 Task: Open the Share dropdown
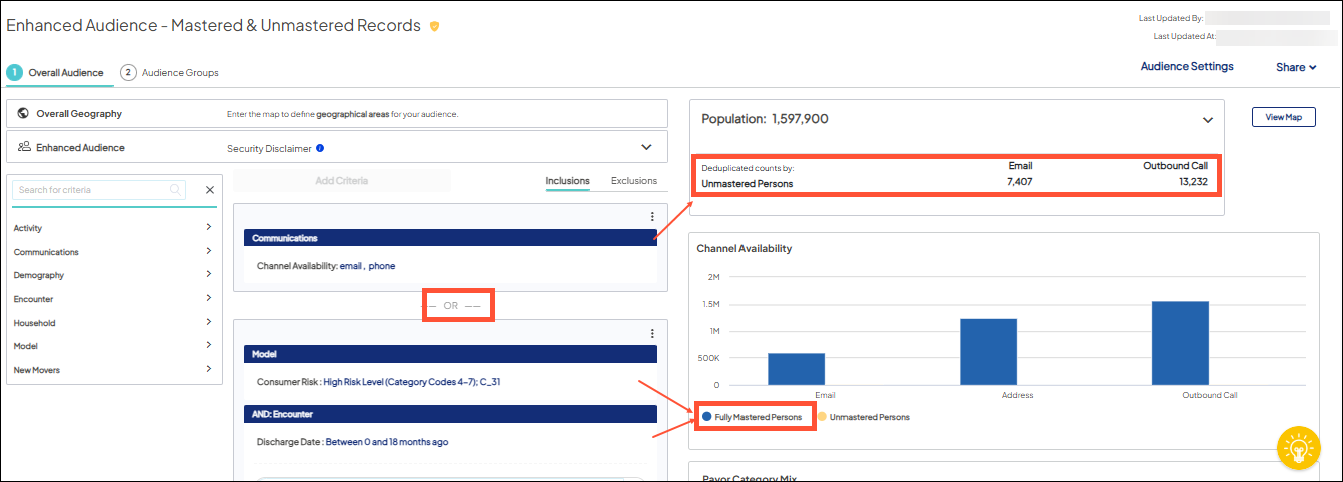coord(1296,68)
